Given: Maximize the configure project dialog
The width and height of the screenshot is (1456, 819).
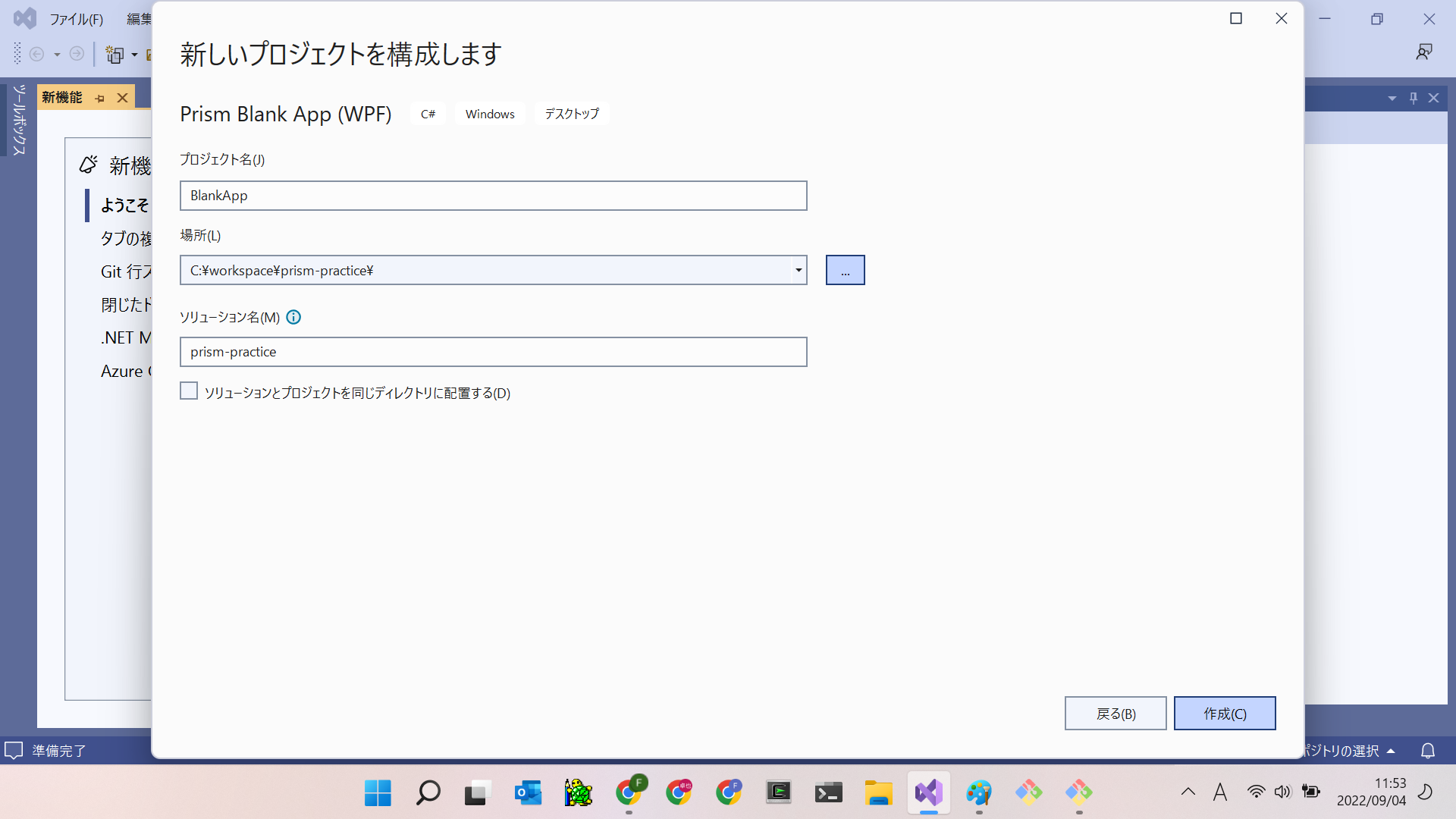Looking at the screenshot, I should point(1236,18).
